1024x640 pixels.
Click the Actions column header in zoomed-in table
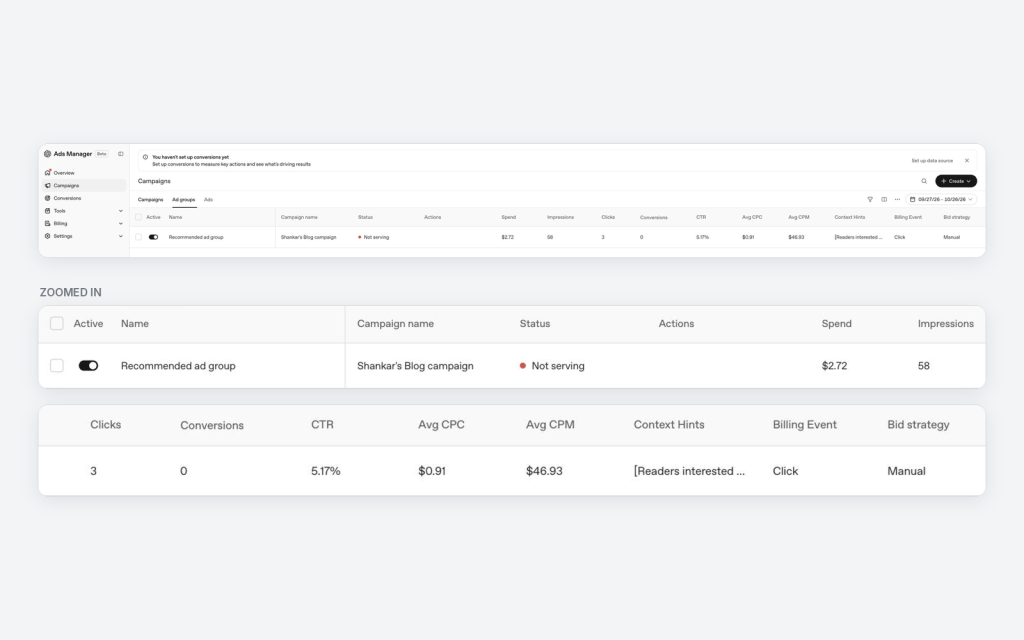676,323
